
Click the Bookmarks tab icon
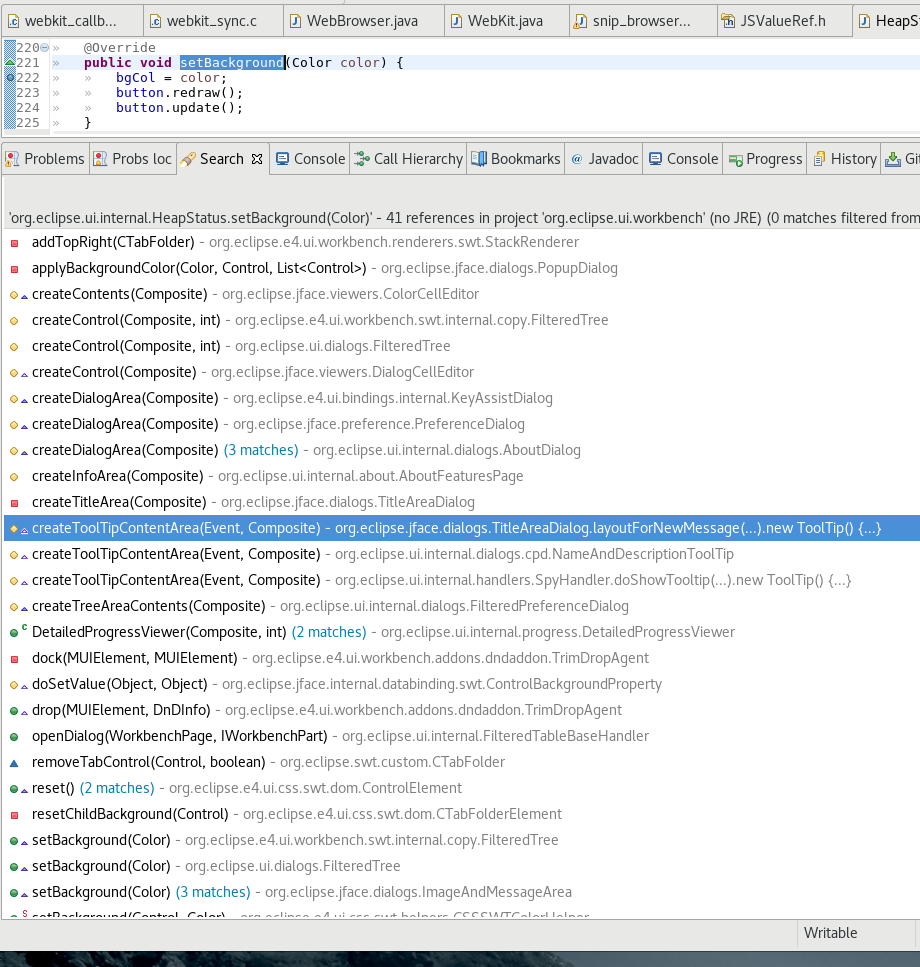point(477,158)
